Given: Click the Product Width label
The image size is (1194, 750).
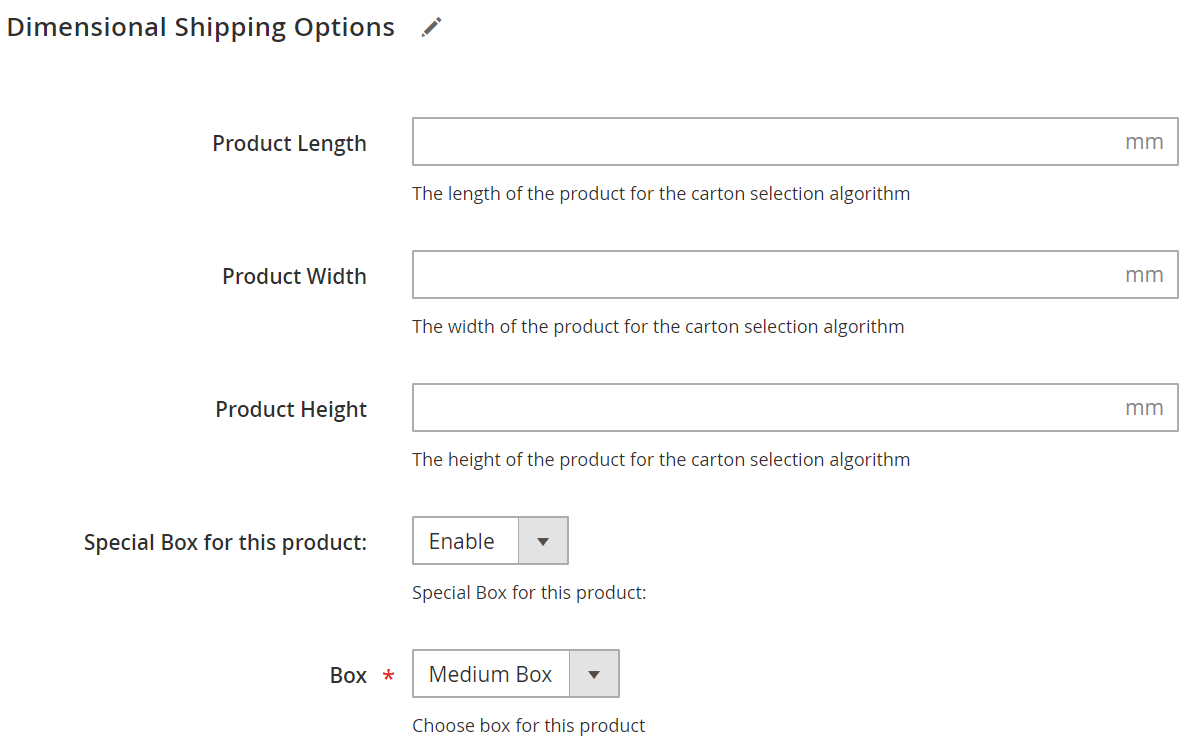Looking at the screenshot, I should (294, 276).
